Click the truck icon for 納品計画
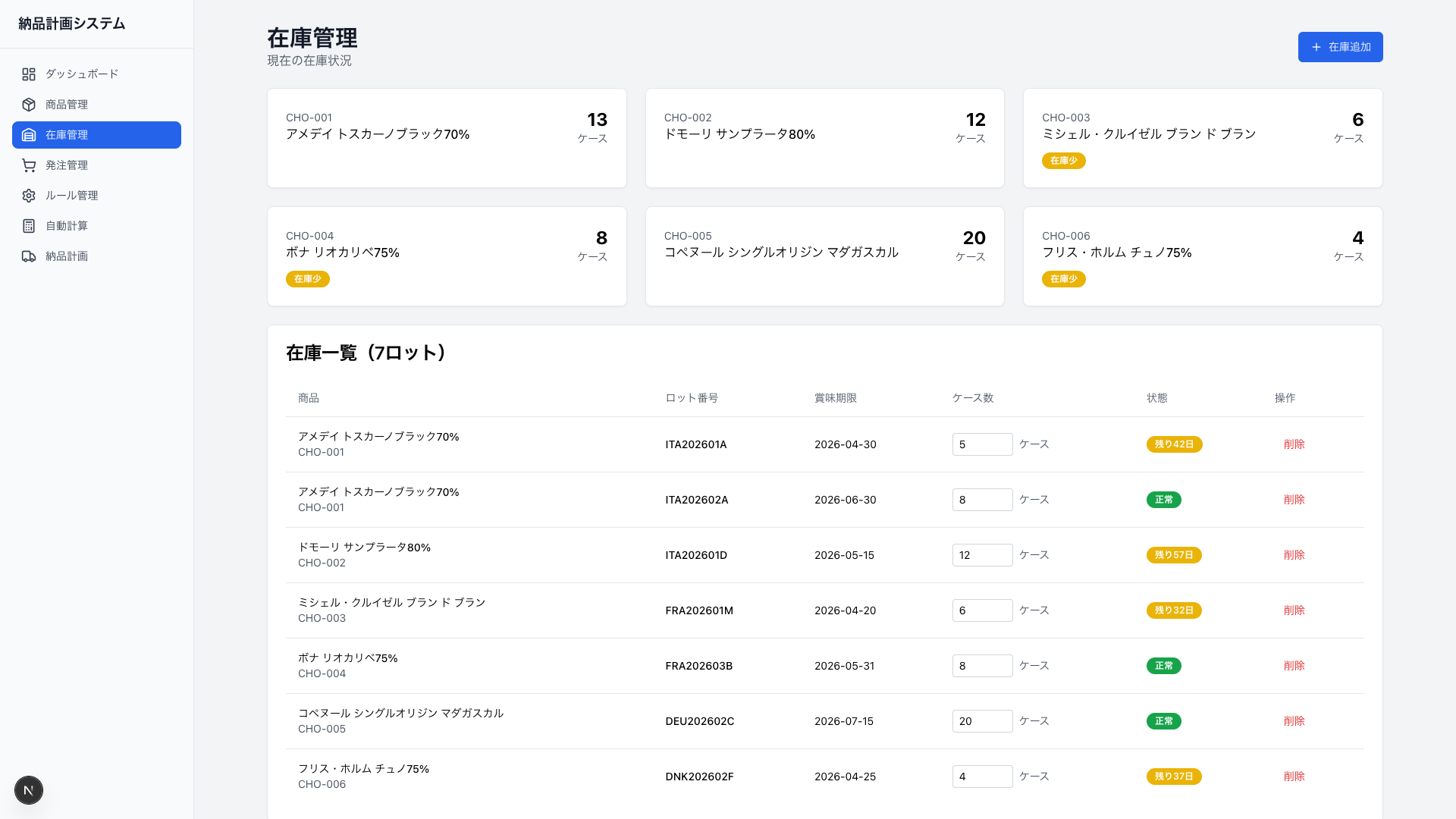Image resolution: width=1456 pixels, height=819 pixels. (x=29, y=256)
